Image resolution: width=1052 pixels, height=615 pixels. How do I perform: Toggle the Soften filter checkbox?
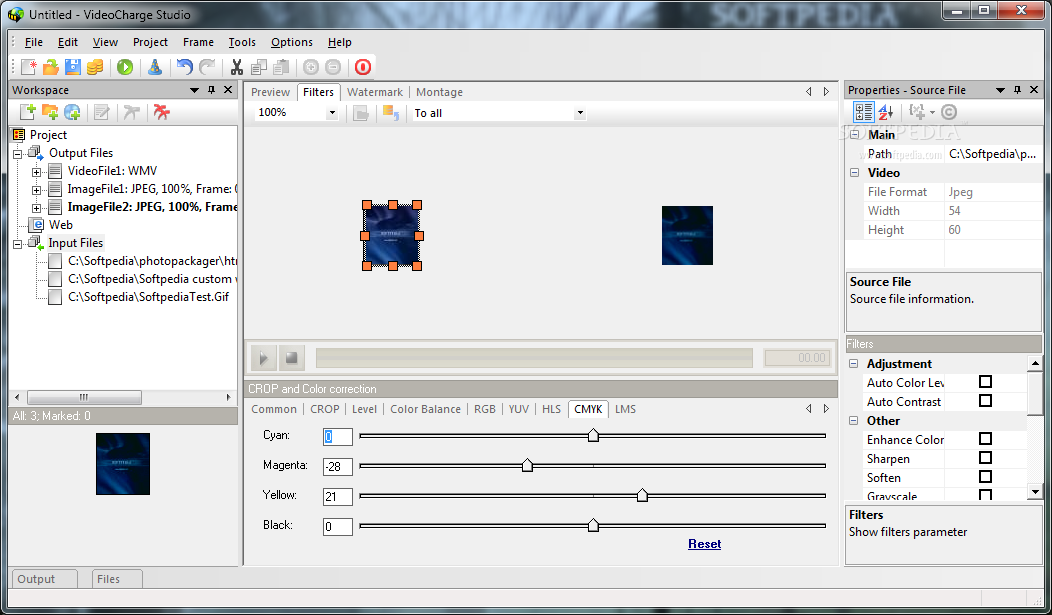985,477
